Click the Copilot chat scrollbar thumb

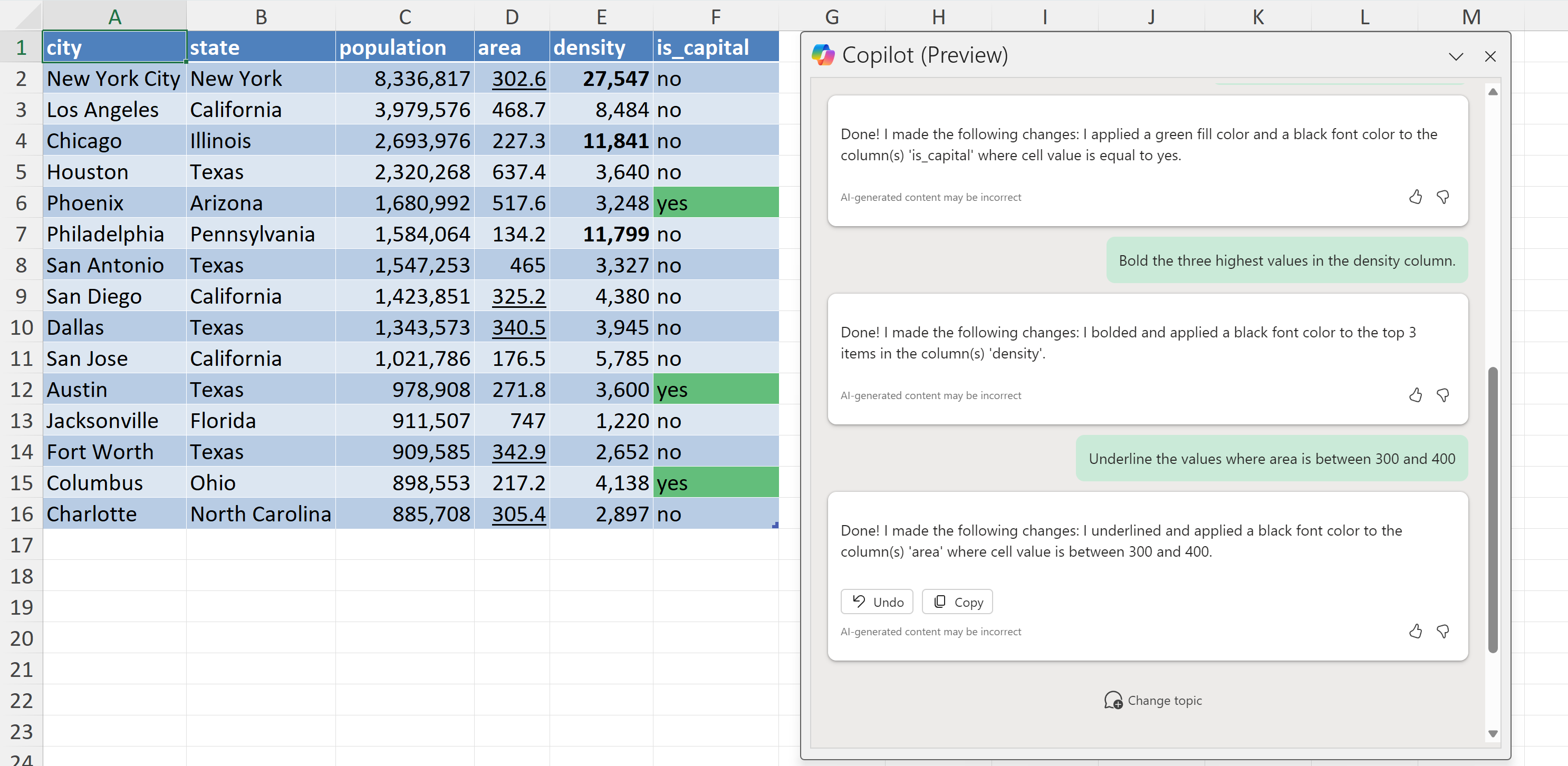point(1492,511)
